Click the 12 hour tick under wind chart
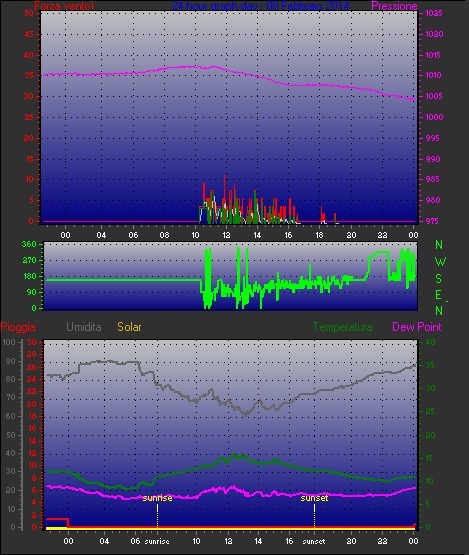469x555 pixels. point(226,235)
